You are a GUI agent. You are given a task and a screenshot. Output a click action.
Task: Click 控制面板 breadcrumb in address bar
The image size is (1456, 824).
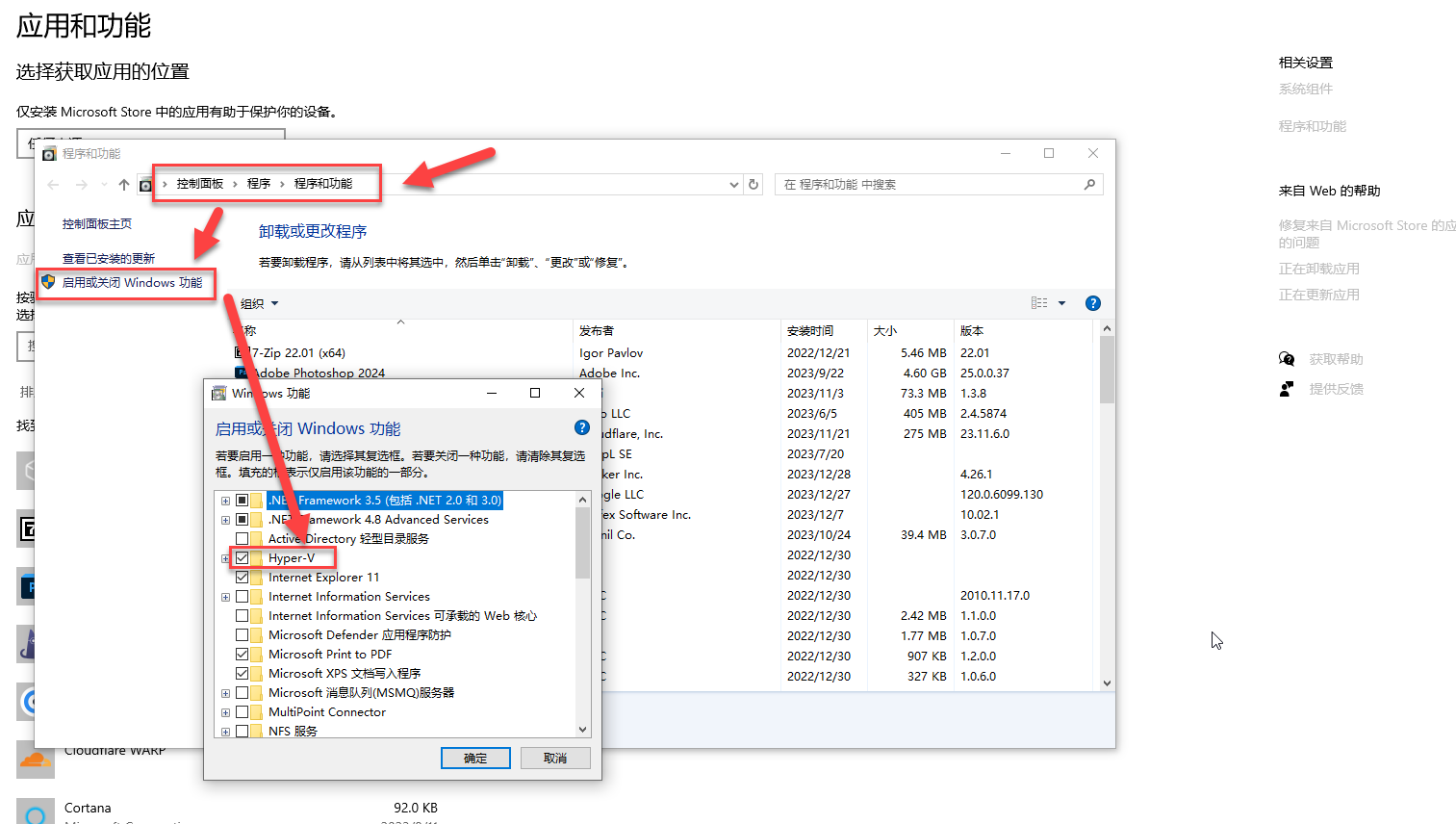coord(200,184)
